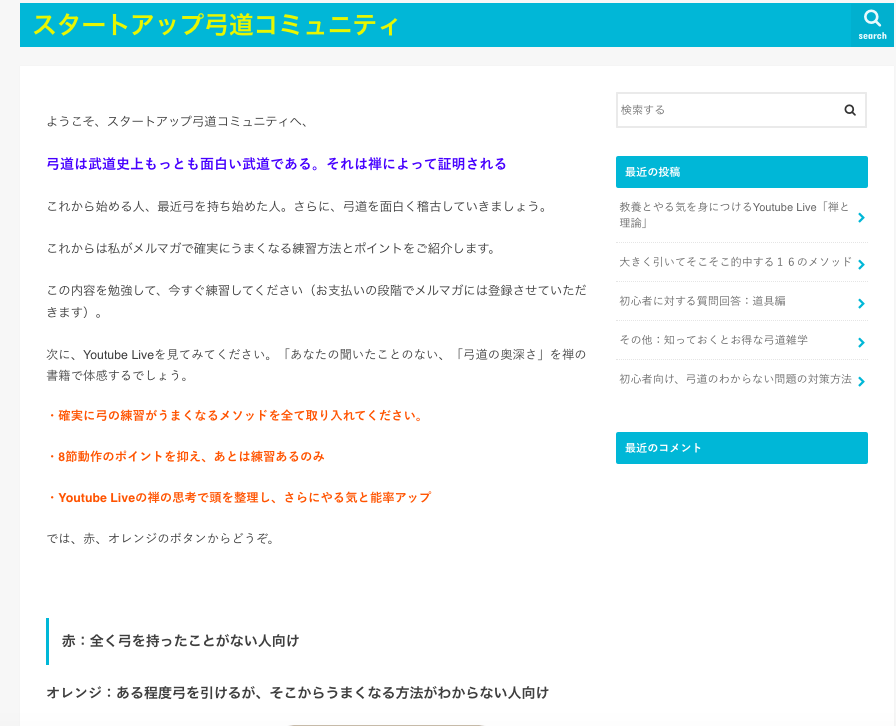Open post その他：知っておくとお得な弓道雑学
Screen dimensions: 896x726
pyautogui.click(x=713, y=340)
